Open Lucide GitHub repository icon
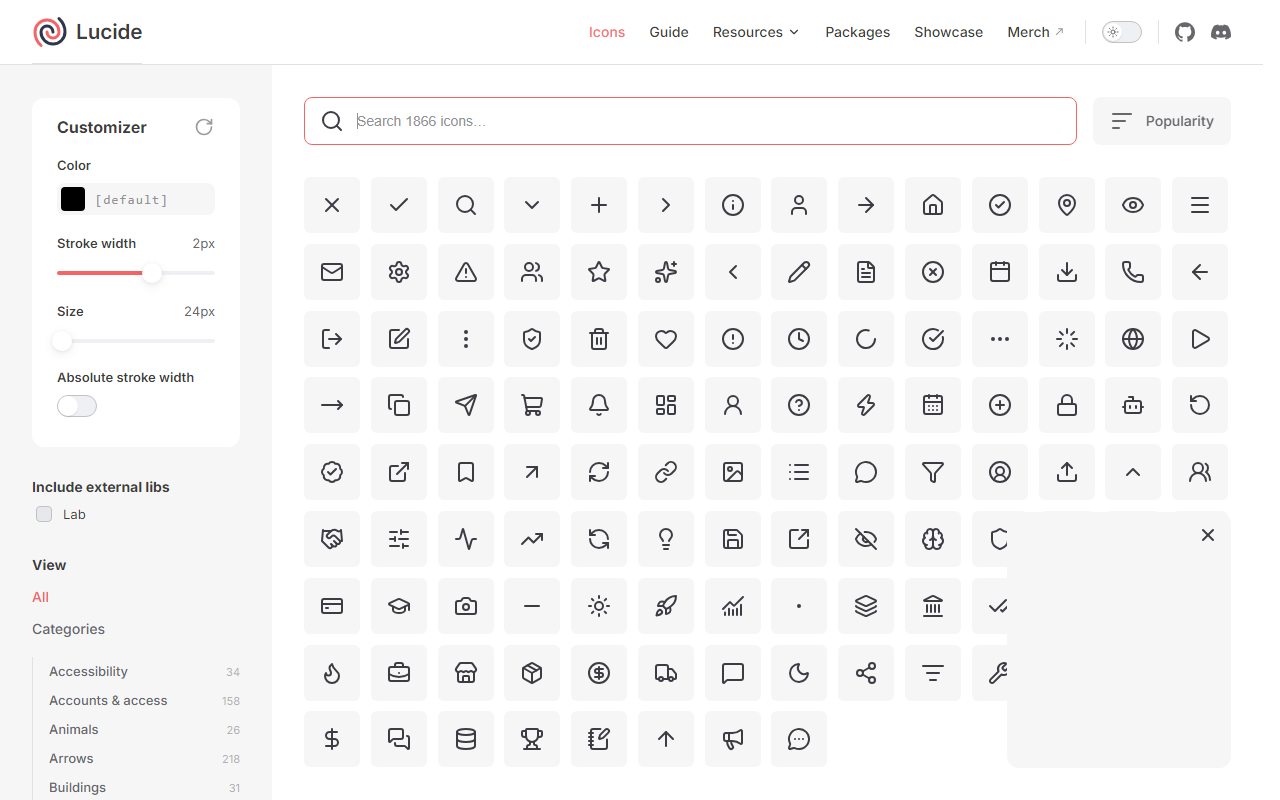The width and height of the screenshot is (1280, 800). pyautogui.click(x=1185, y=32)
